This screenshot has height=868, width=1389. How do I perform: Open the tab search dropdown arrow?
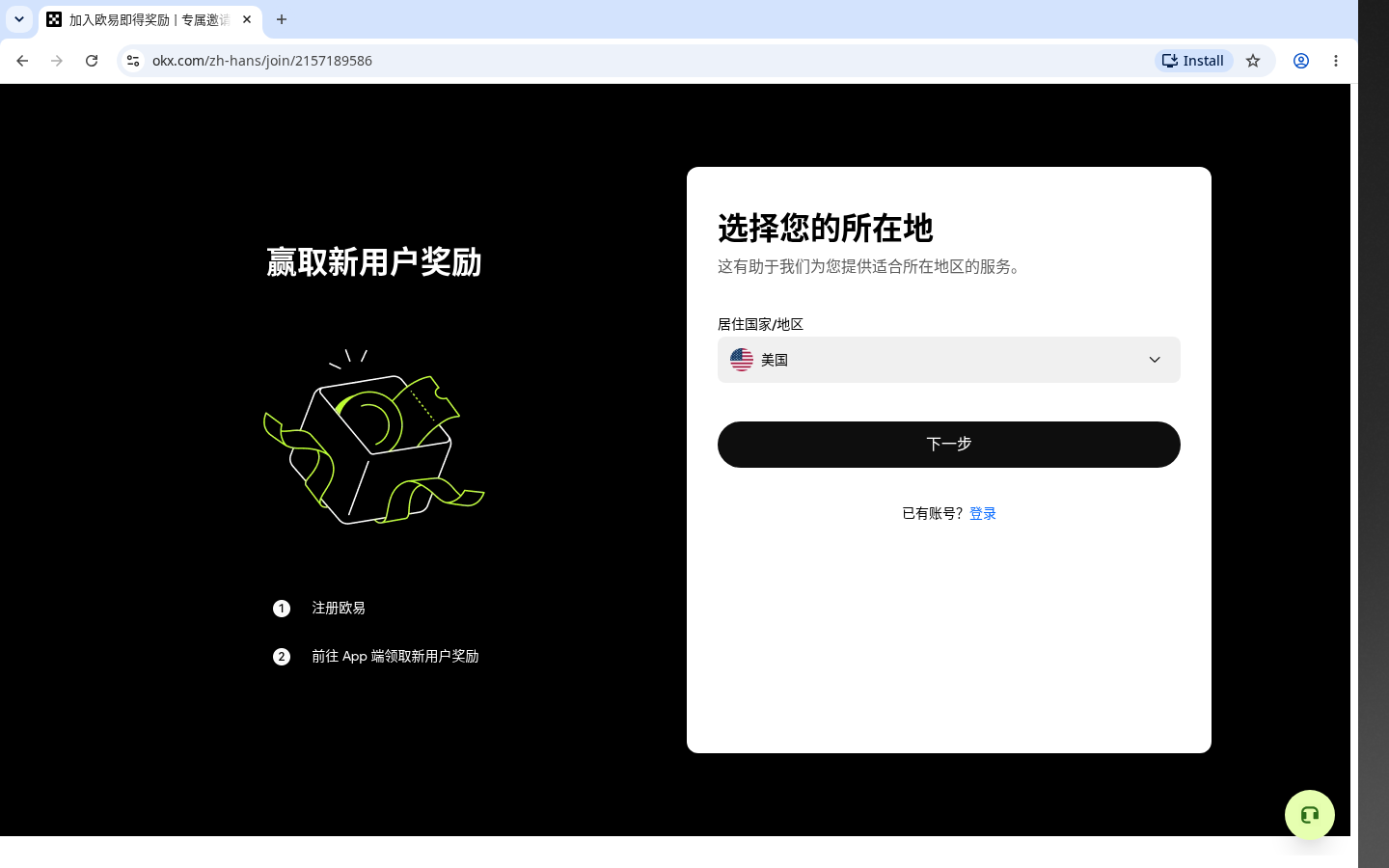19,19
